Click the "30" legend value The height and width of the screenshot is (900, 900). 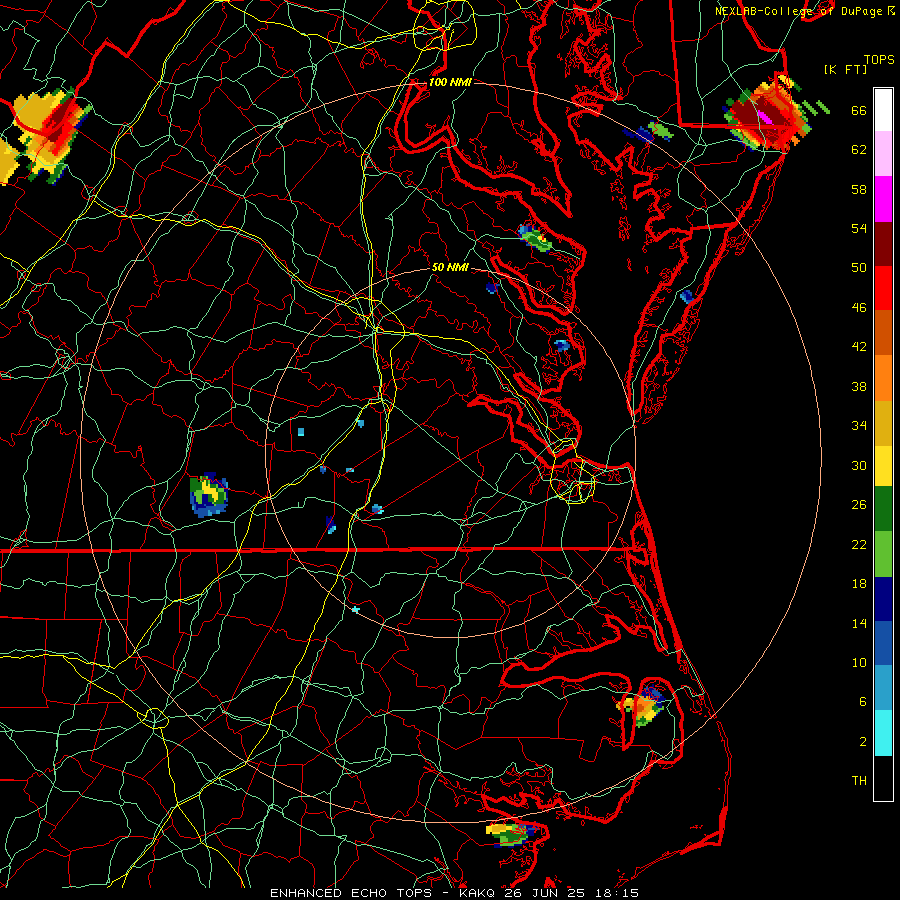[859, 465]
